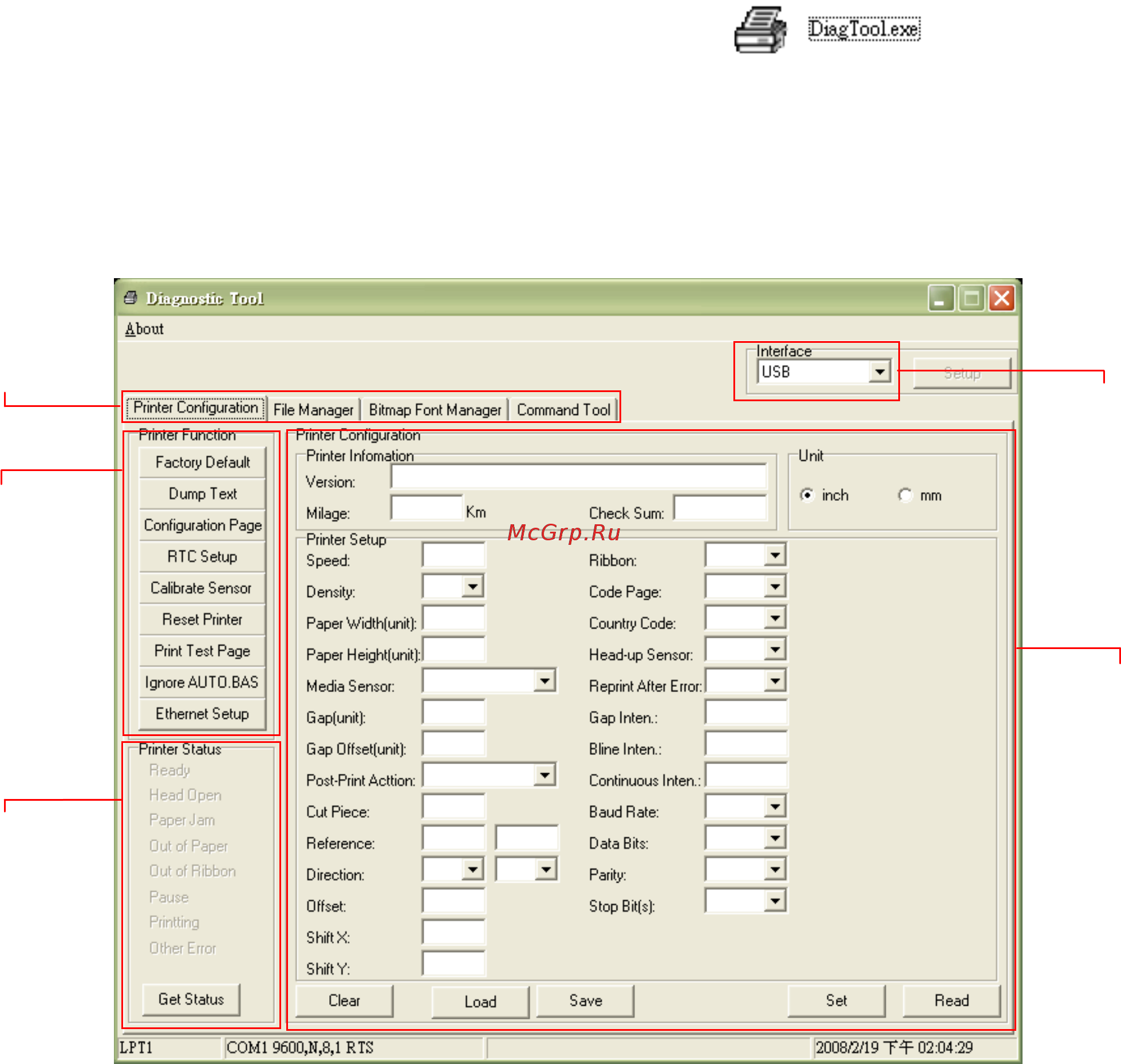
Task: Open Ethernet Setup
Action: tap(203, 714)
